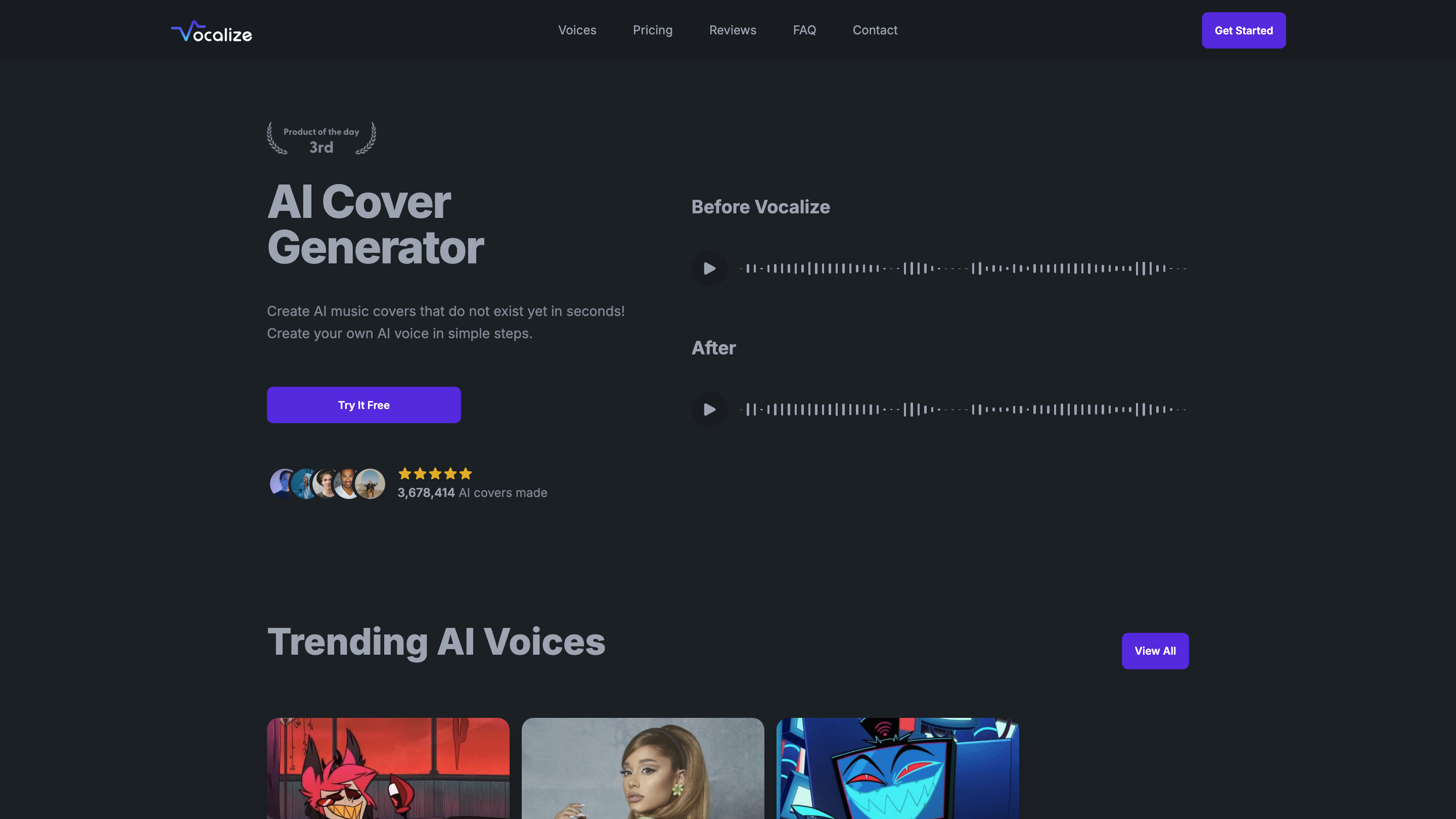Open the Contact nav link
Viewport: 1456px width, 819px height.
click(x=875, y=30)
